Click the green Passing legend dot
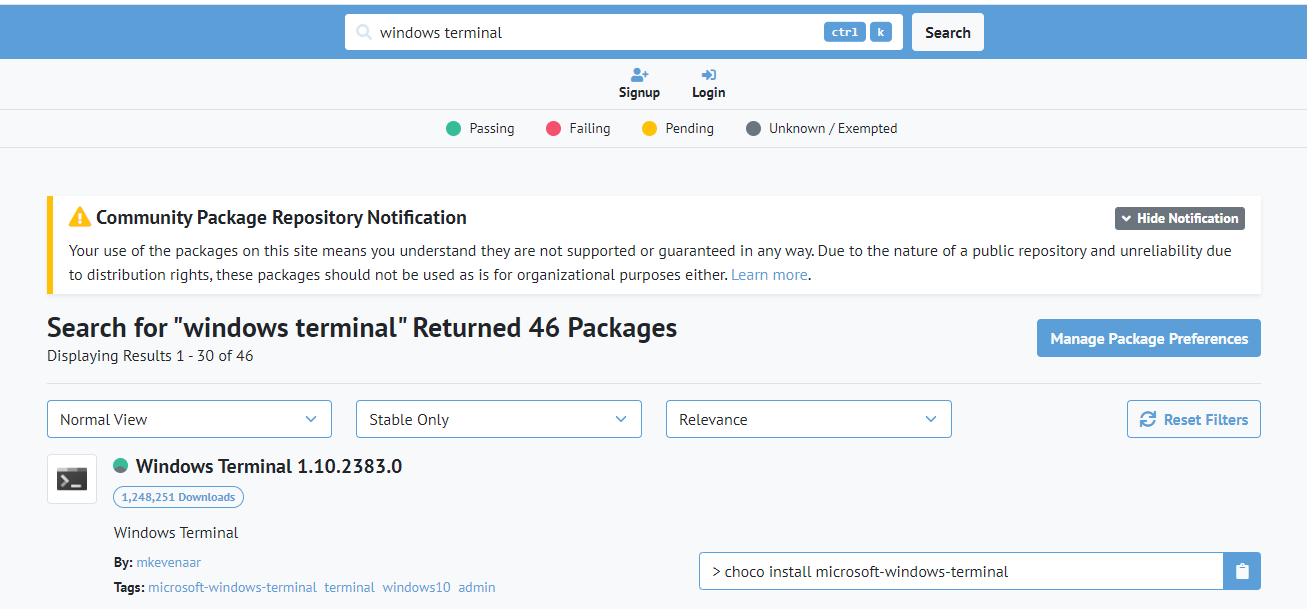 (x=454, y=128)
